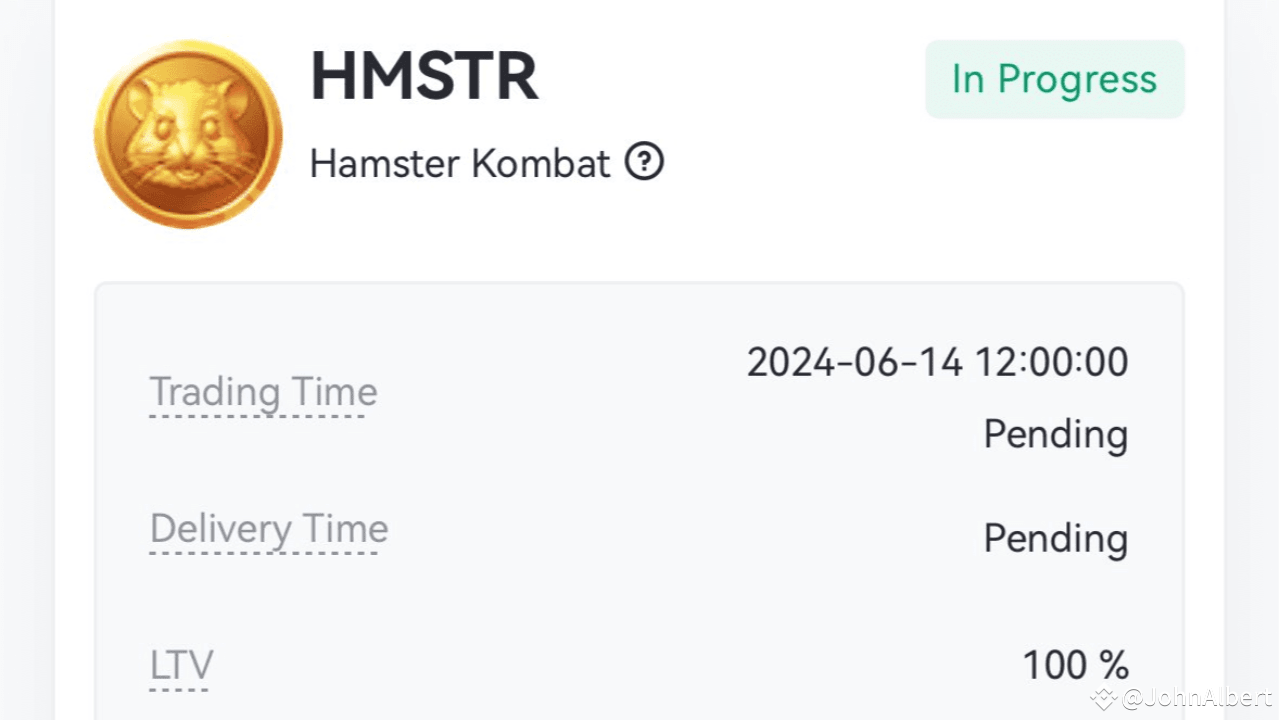Expand the Trading Time details
The image size is (1280, 720).
click(262, 392)
